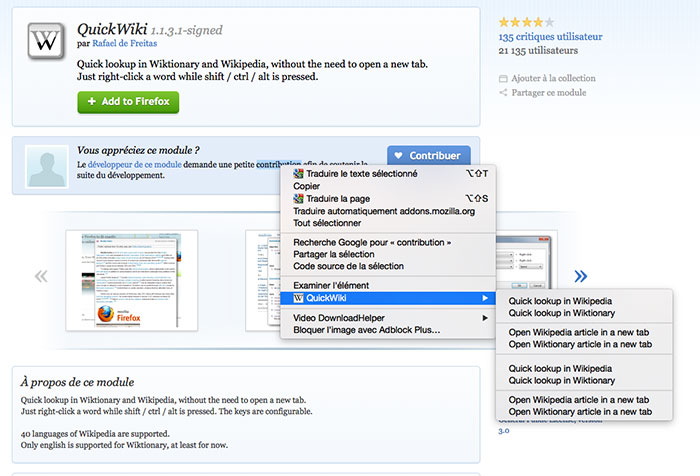The height and width of the screenshot is (476, 700).
Task: Click the 40 languages of Wikipedia are supported text
Action: [95, 434]
